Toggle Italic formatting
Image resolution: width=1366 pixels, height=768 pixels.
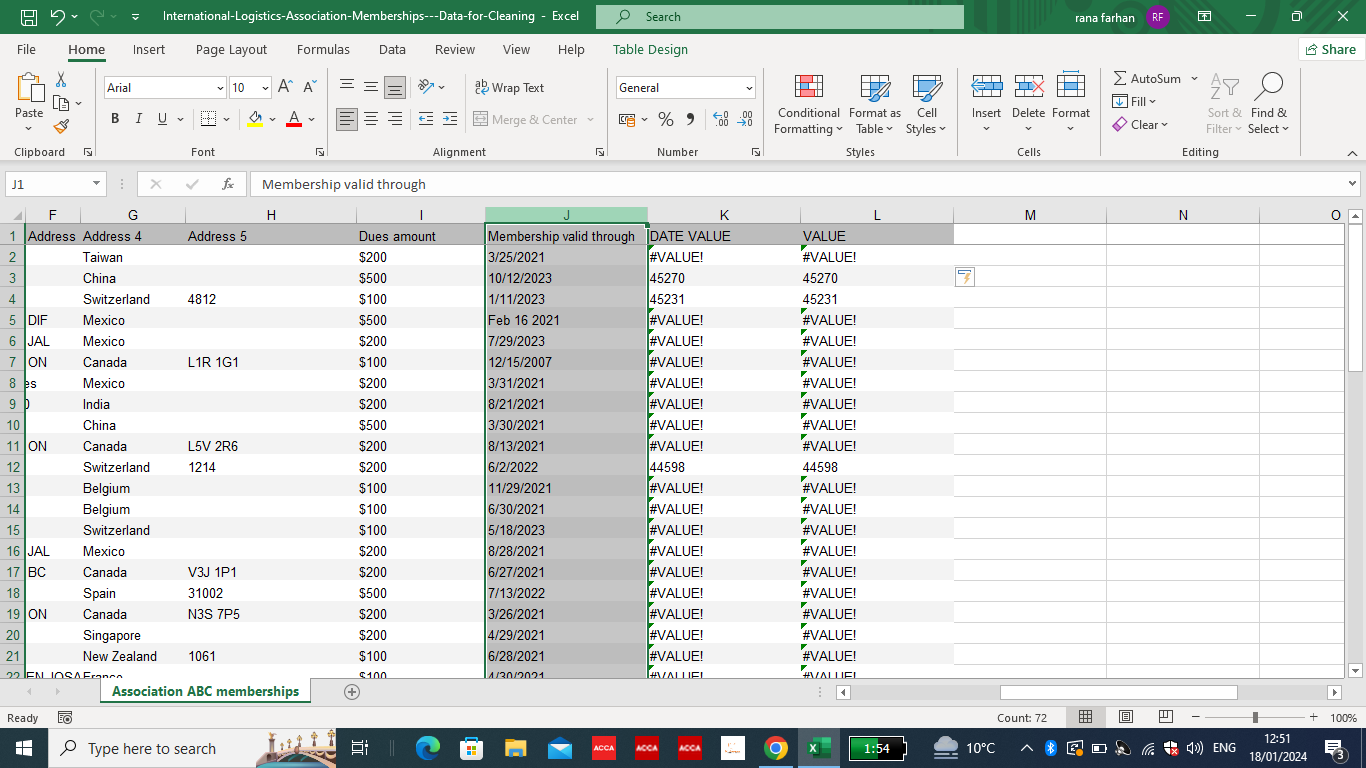[x=138, y=119]
